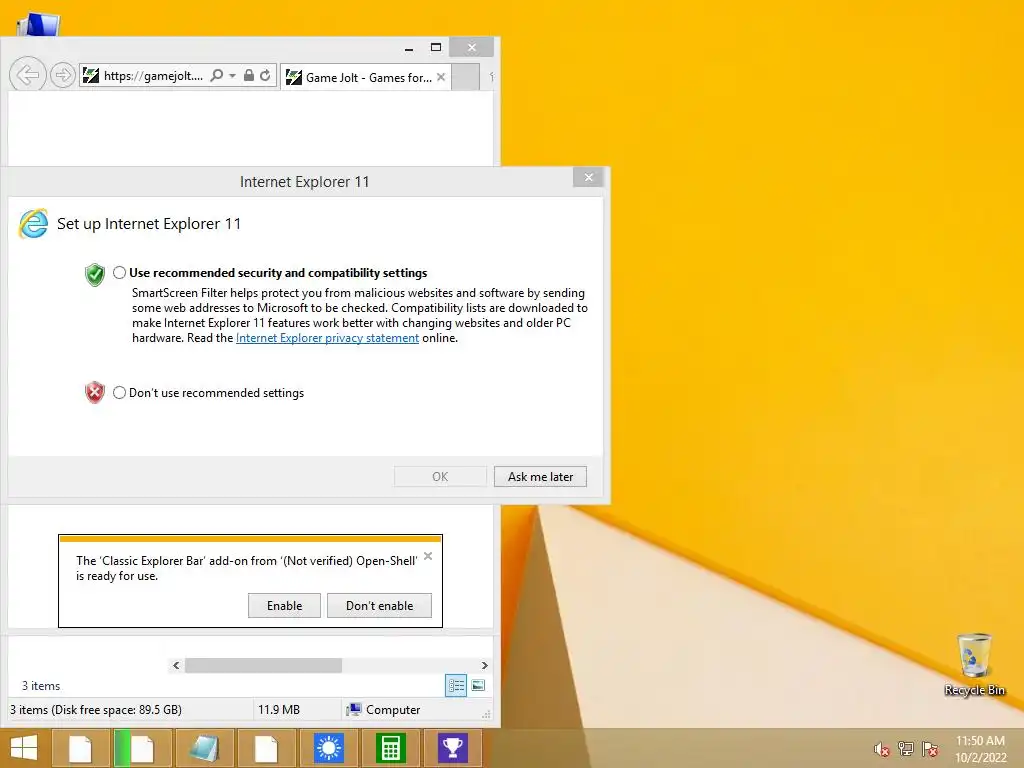The height and width of the screenshot is (768, 1024).
Task: Click the Refresh icon in address bar
Action: click(265, 76)
